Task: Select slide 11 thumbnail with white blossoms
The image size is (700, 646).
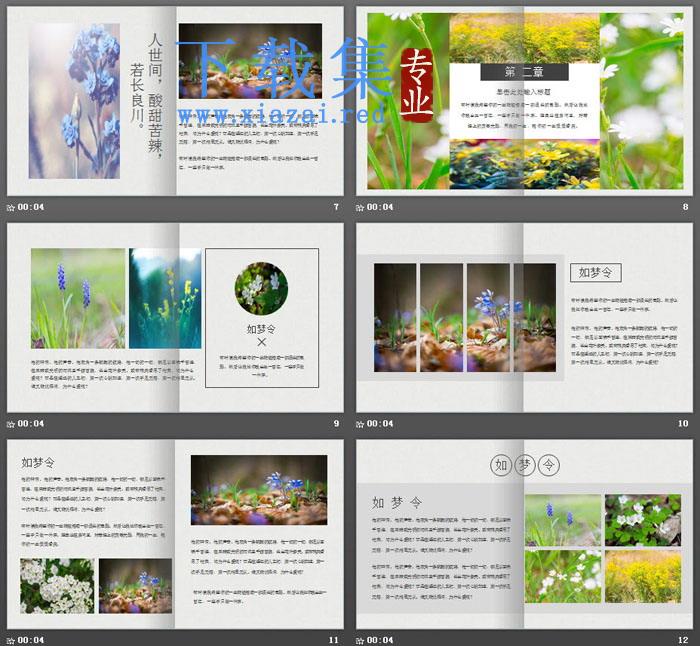Action: (x=175, y=534)
